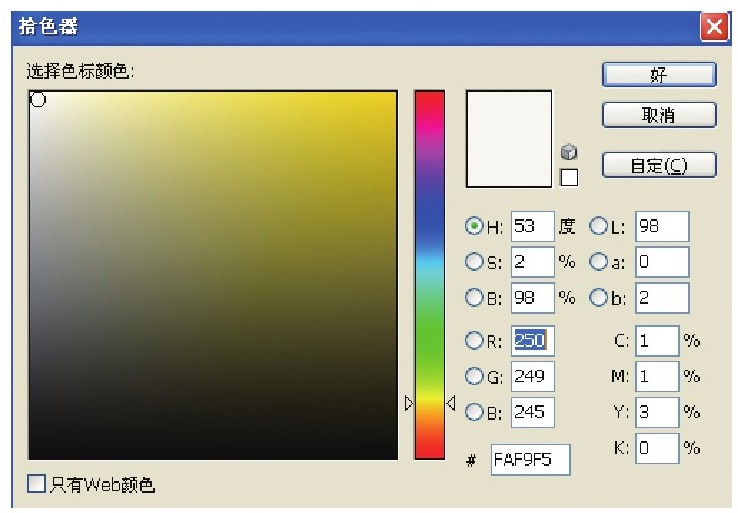The width and height of the screenshot is (738, 513).
Task: Select the B blue radio button
Action: click(x=474, y=412)
